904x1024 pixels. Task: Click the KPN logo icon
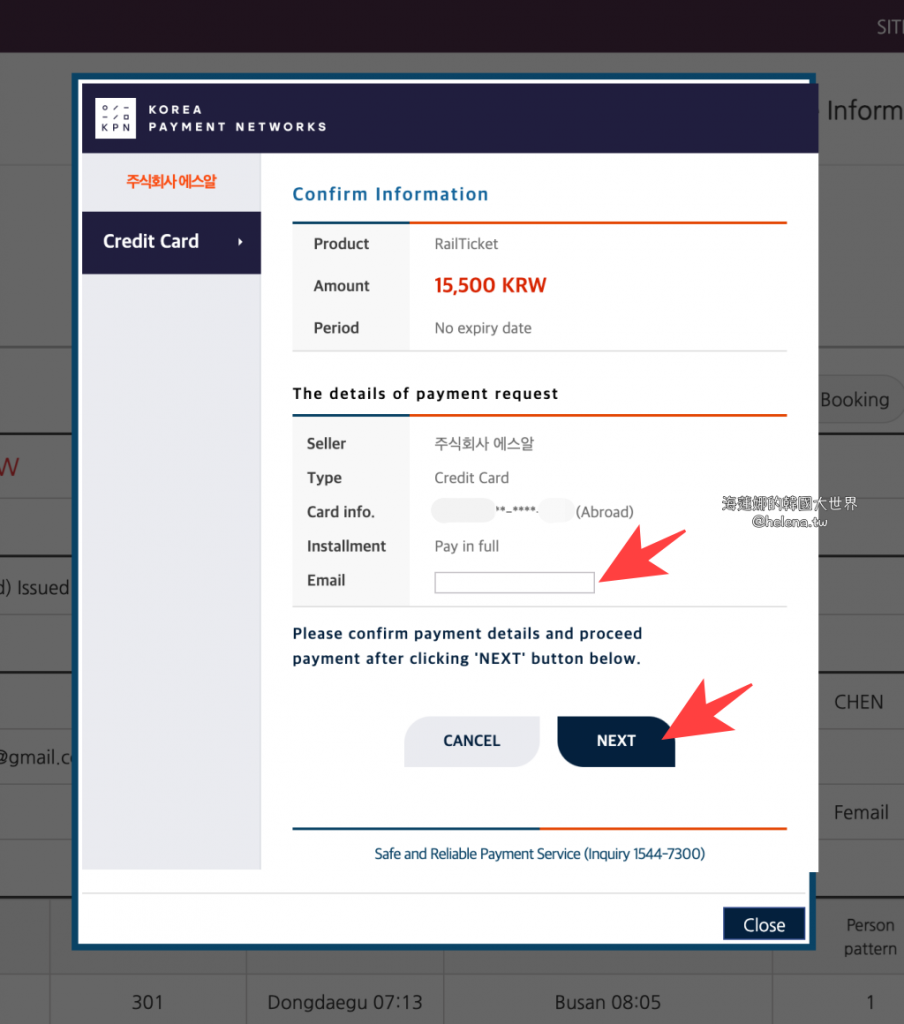[x=115, y=119]
